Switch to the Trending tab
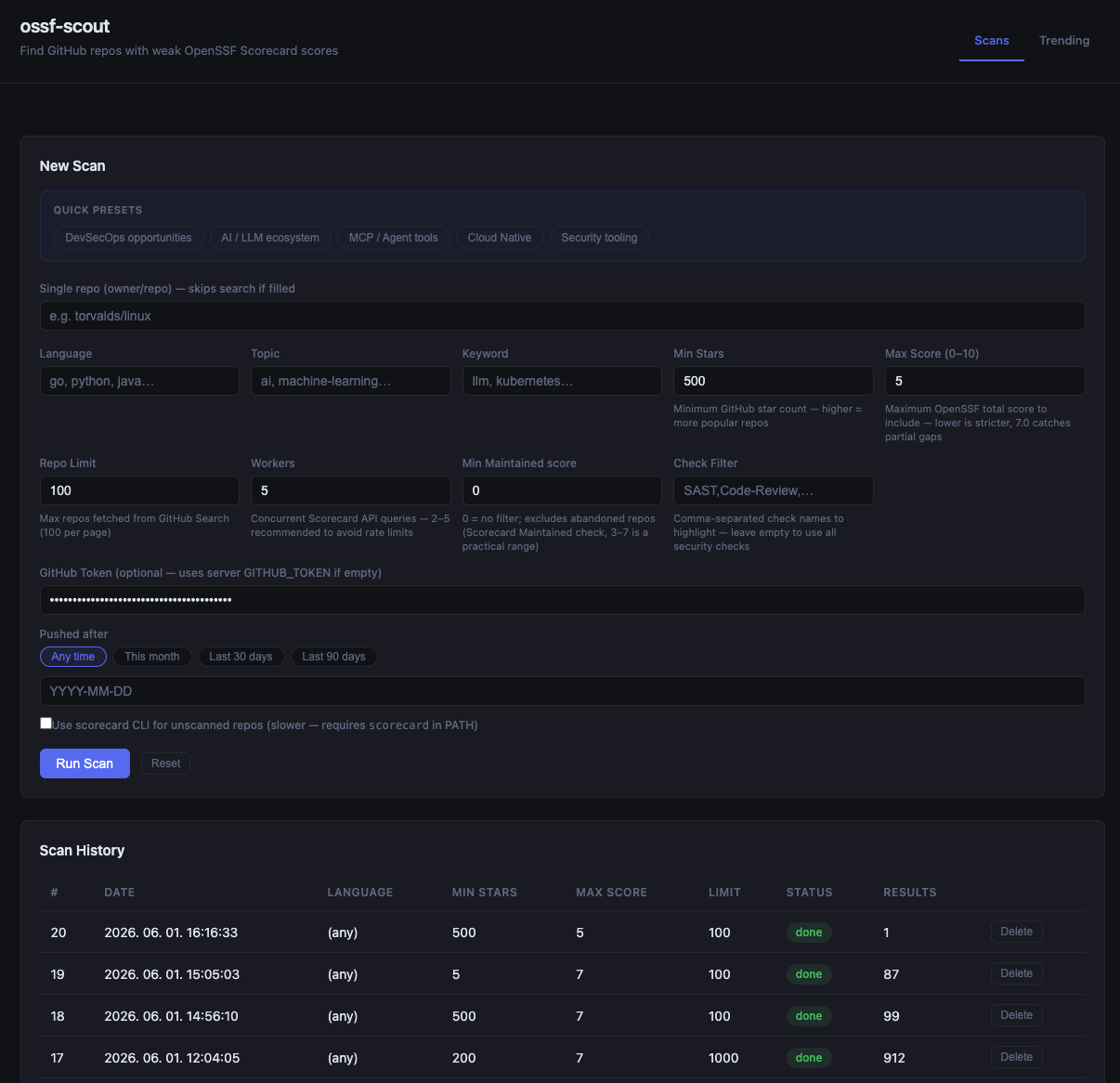The height and width of the screenshot is (1083, 1120). [x=1064, y=41]
